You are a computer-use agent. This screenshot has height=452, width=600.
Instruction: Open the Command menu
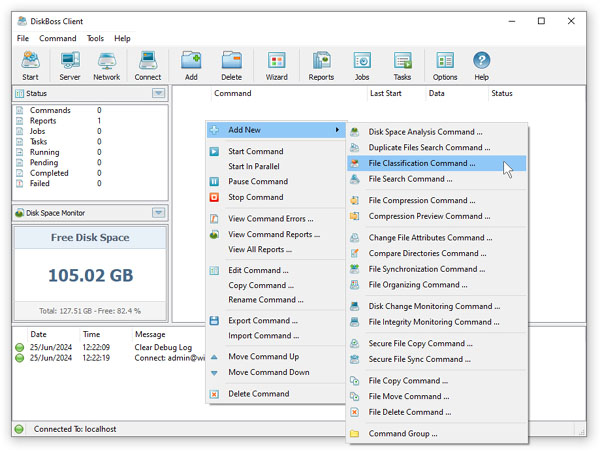(58, 38)
